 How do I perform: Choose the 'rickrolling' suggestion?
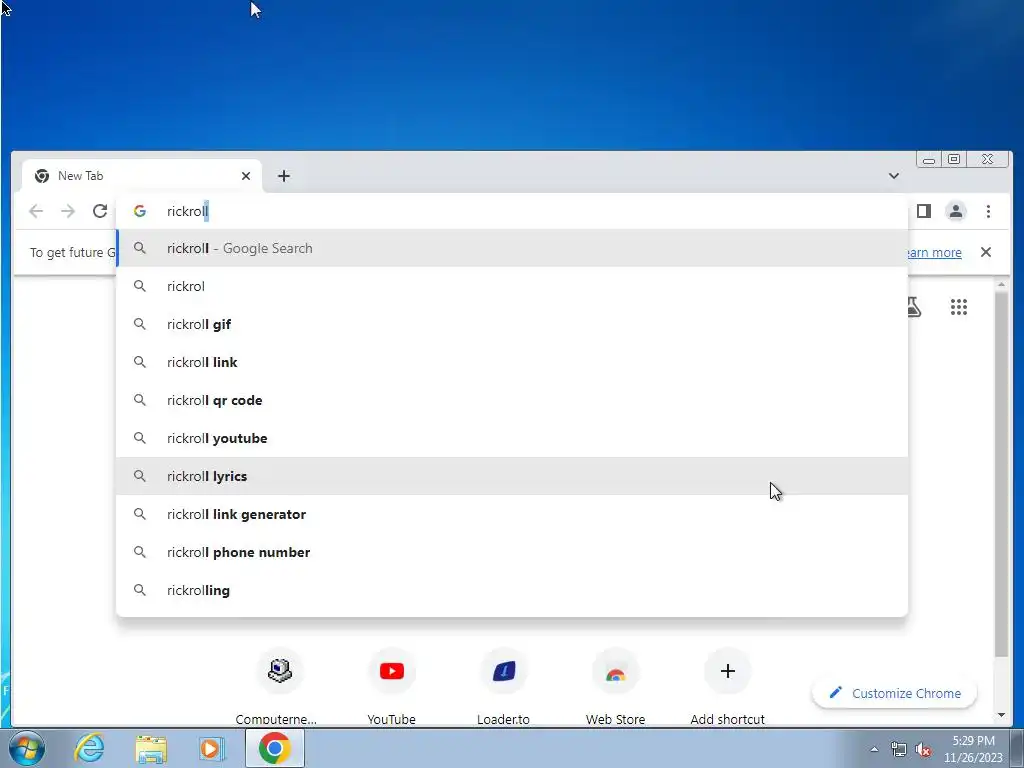512,590
